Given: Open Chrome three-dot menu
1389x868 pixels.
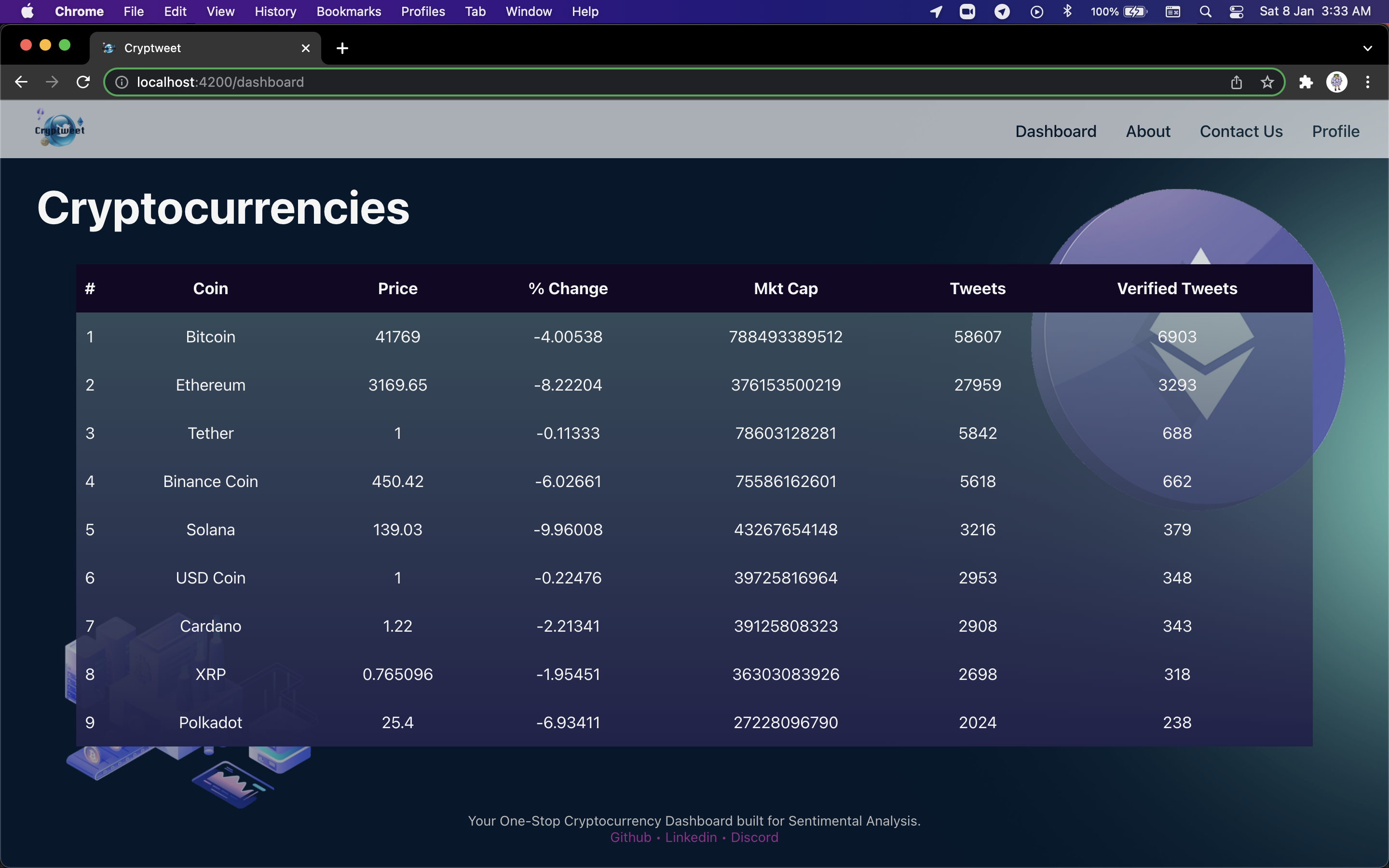Looking at the screenshot, I should [1368, 82].
